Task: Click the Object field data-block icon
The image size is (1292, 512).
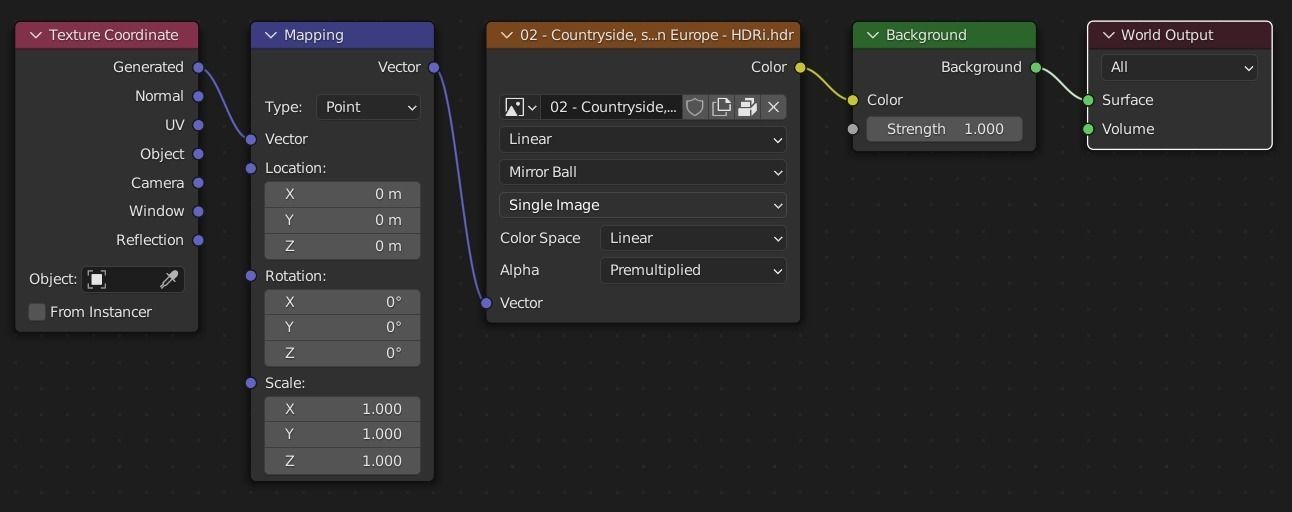Action: [x=97, y=279]
